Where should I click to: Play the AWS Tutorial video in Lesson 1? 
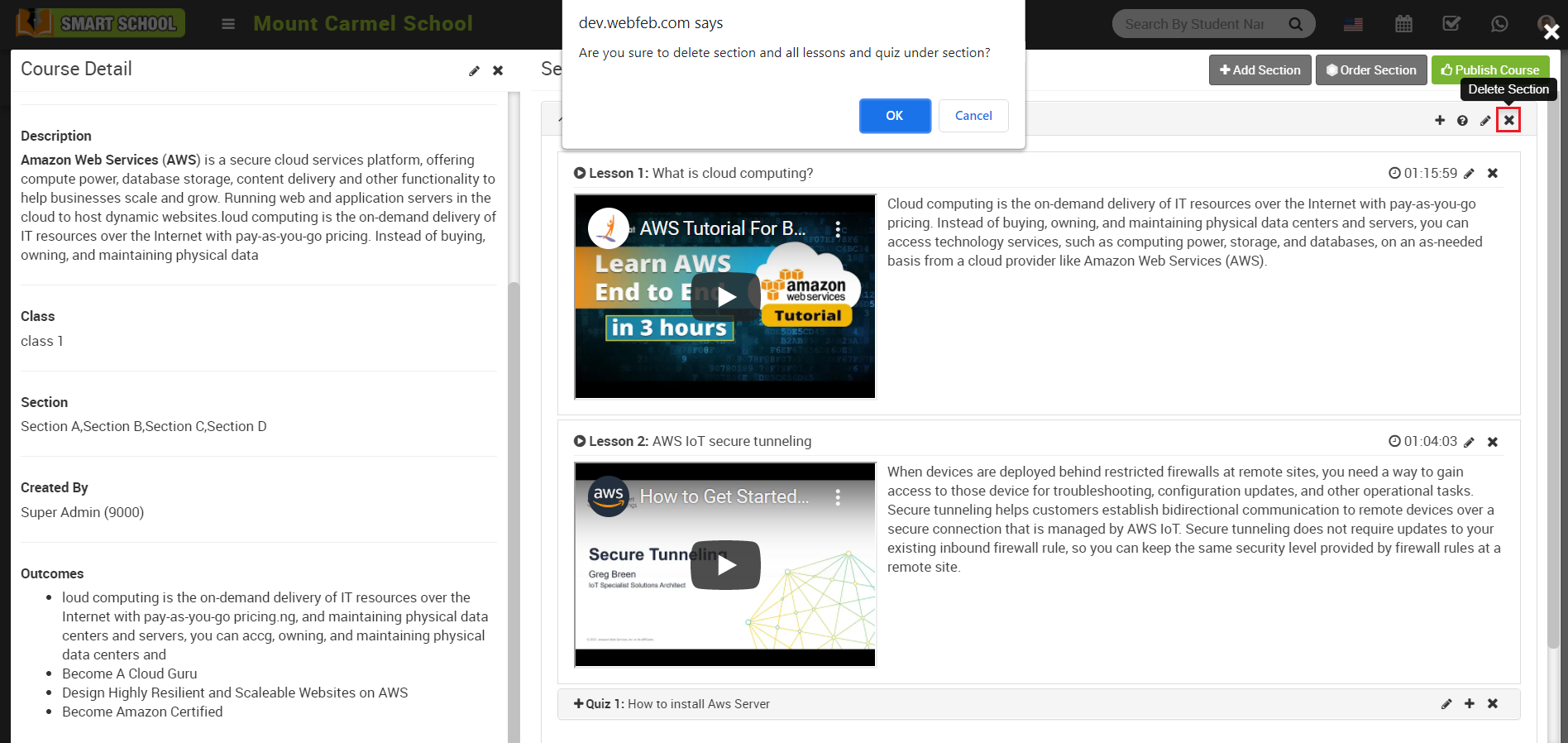(725, 296)
